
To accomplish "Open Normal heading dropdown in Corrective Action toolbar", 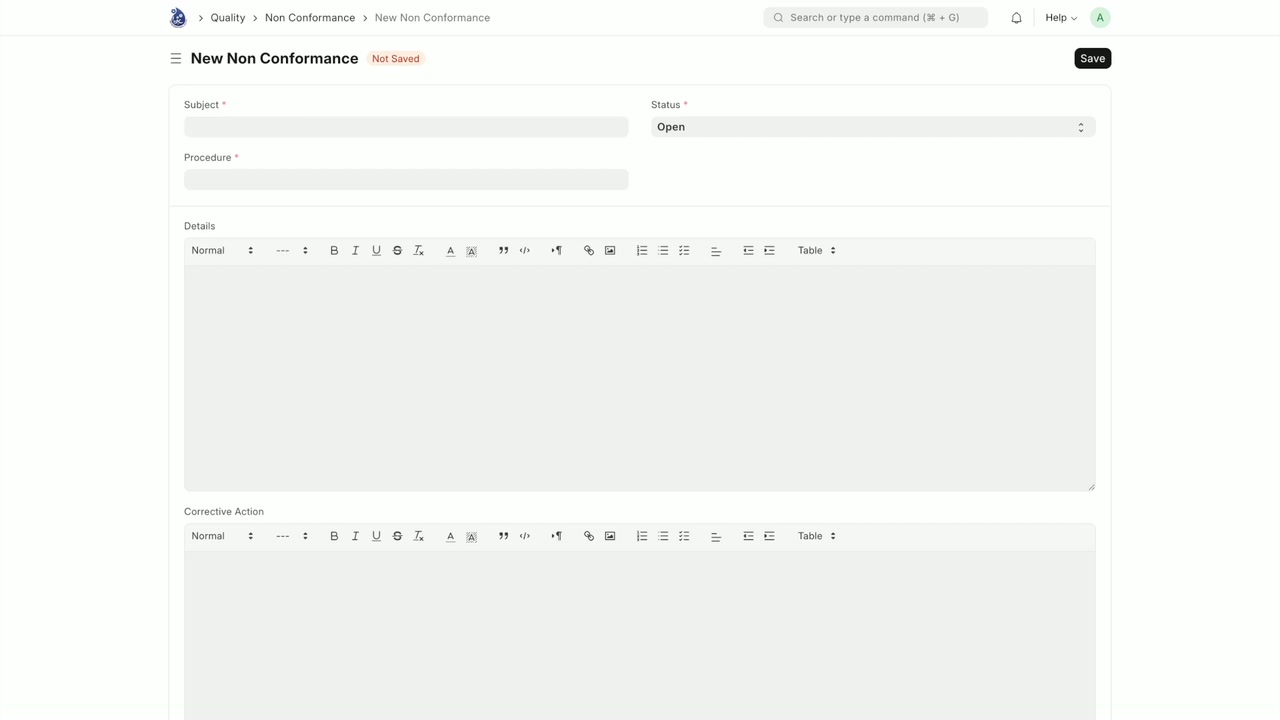I will (222, 536).
